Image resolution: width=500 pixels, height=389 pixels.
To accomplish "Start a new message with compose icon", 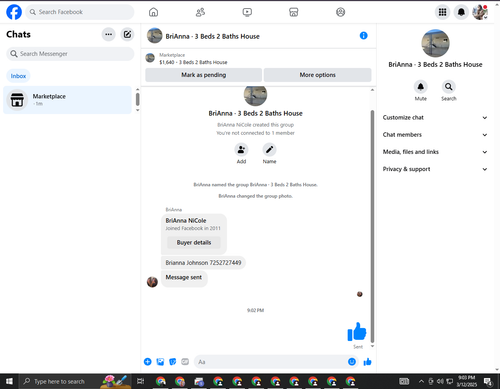I will pos(127,34).
